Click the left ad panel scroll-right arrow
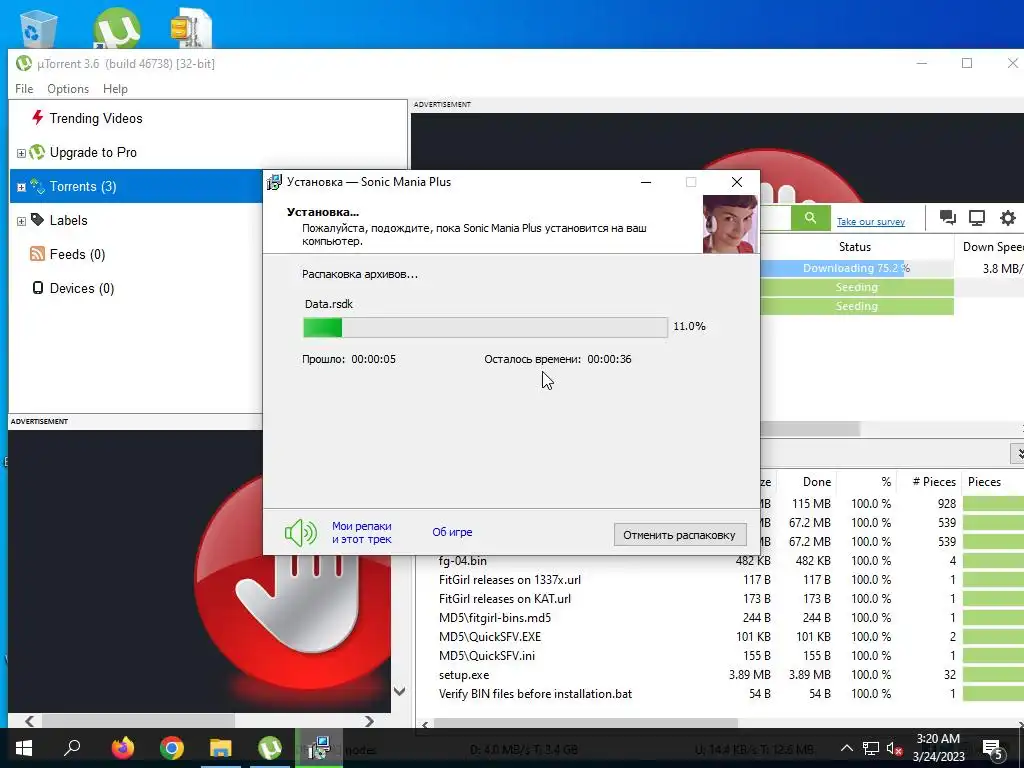1024x768 pixels. pyautogui.click(x=369, y=721)
